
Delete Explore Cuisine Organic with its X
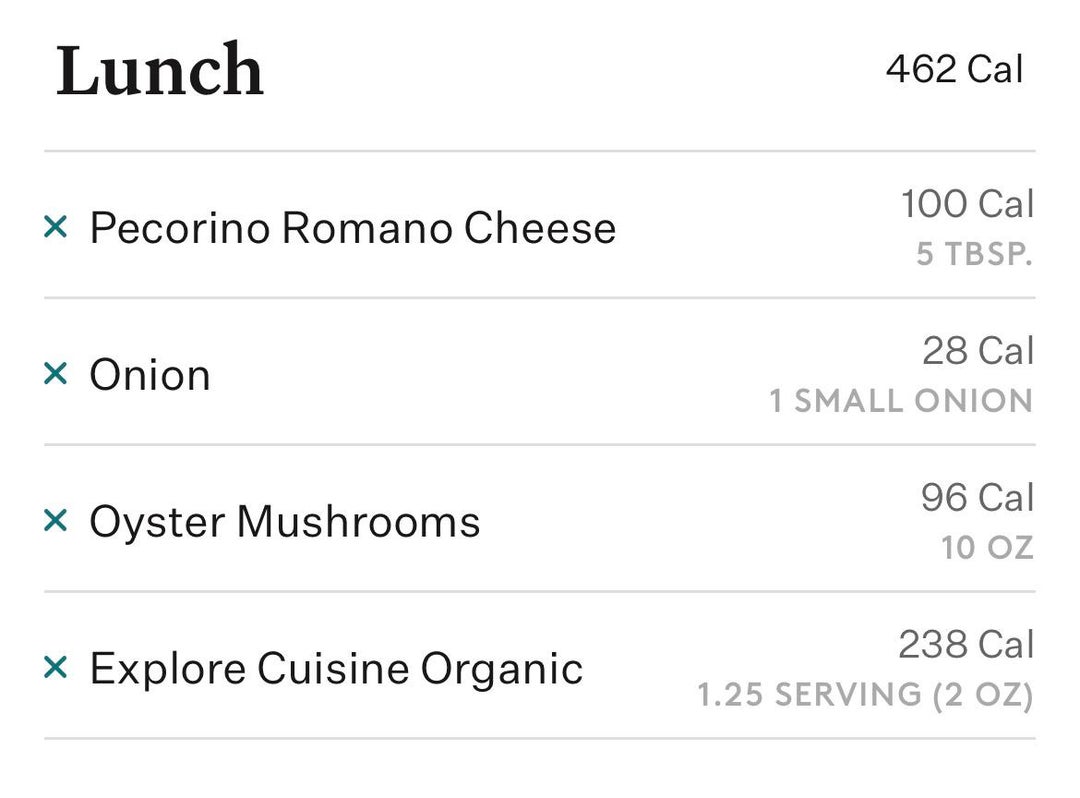pos(55,667)
